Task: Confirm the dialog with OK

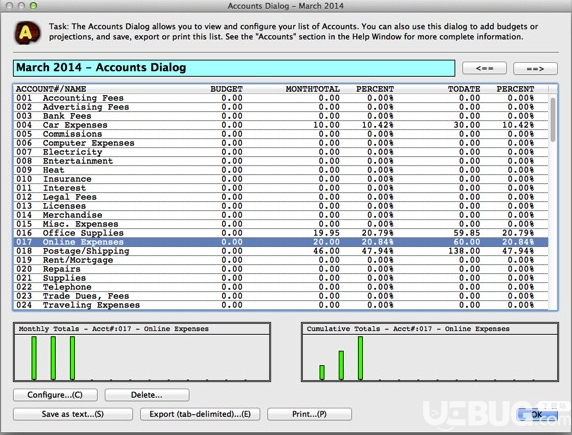Action: pos(537,415)
